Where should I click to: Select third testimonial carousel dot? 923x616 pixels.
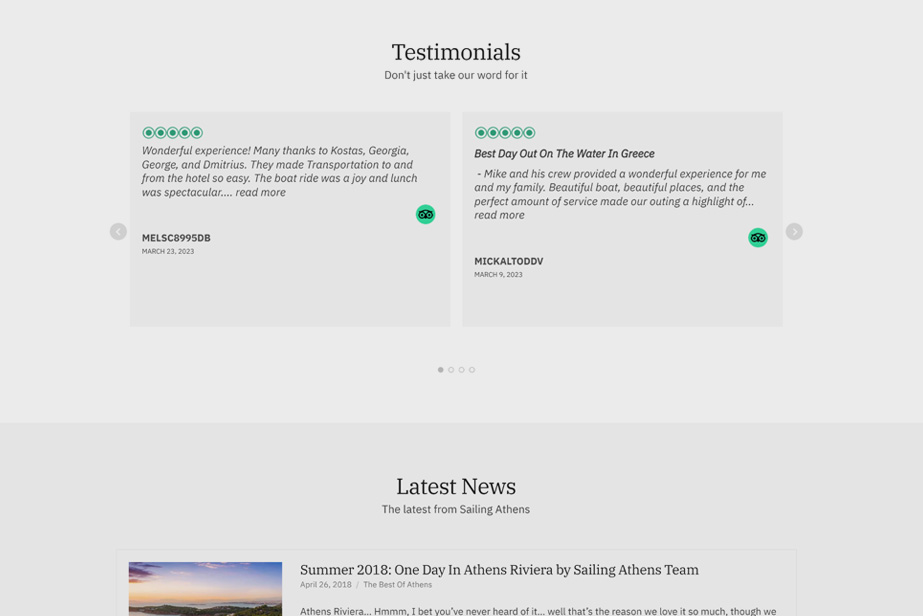pos(462,370)
